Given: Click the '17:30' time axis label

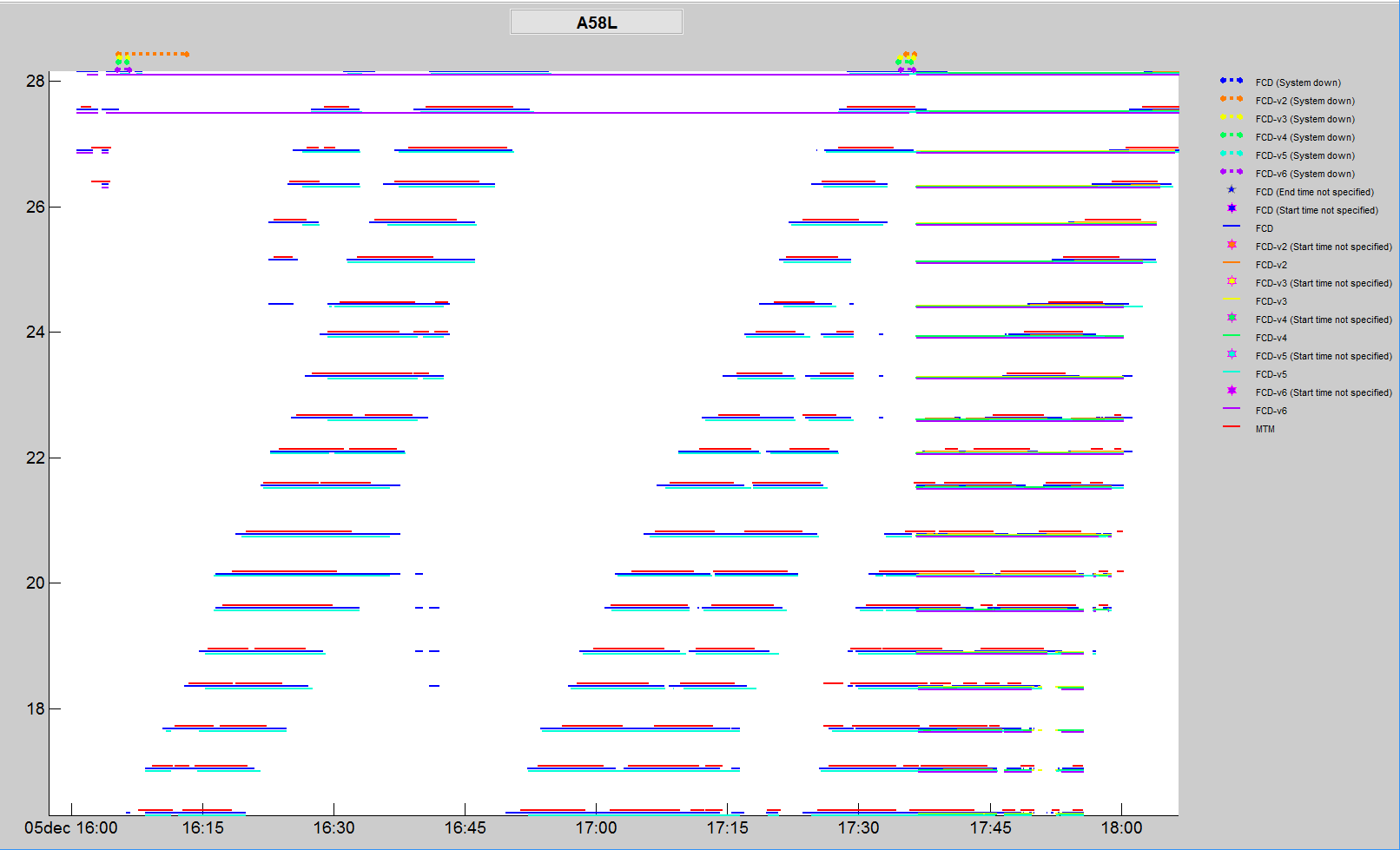Looking at the screenshot, I should coord(858,827).
